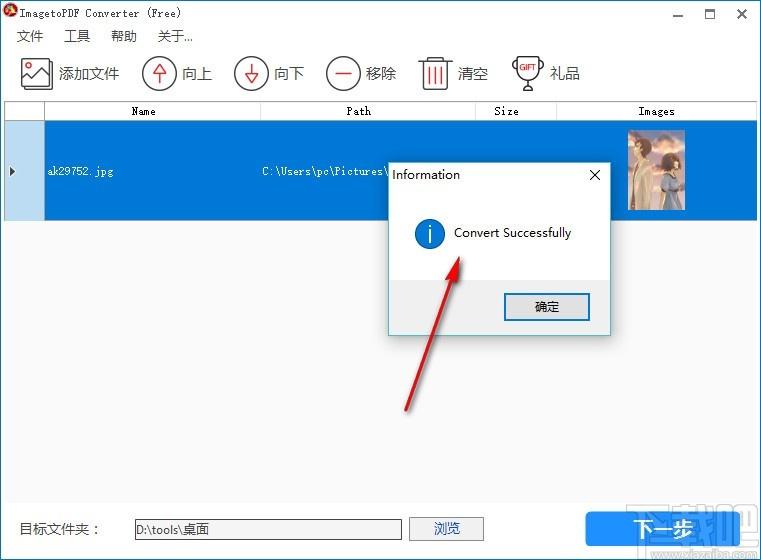Click the Clear trash can icon
The height and width of the screenshot is (560, 761).
(435, 74)
